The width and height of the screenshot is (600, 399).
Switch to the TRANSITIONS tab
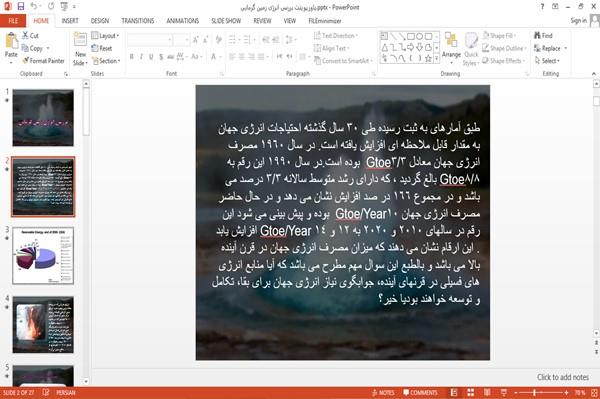[x=138, y=21]
